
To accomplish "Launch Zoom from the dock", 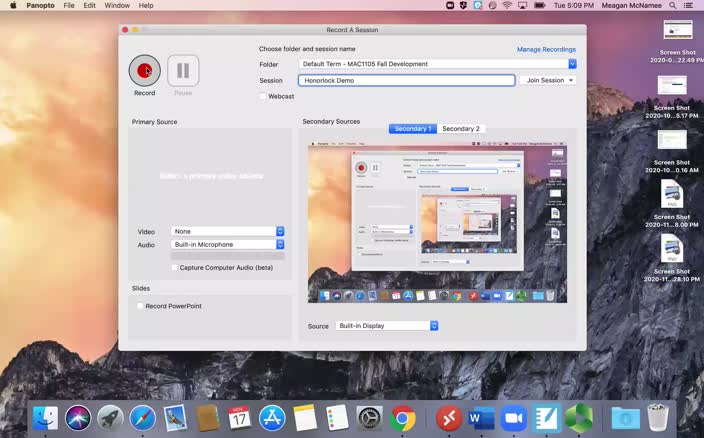I will (514, 418).
